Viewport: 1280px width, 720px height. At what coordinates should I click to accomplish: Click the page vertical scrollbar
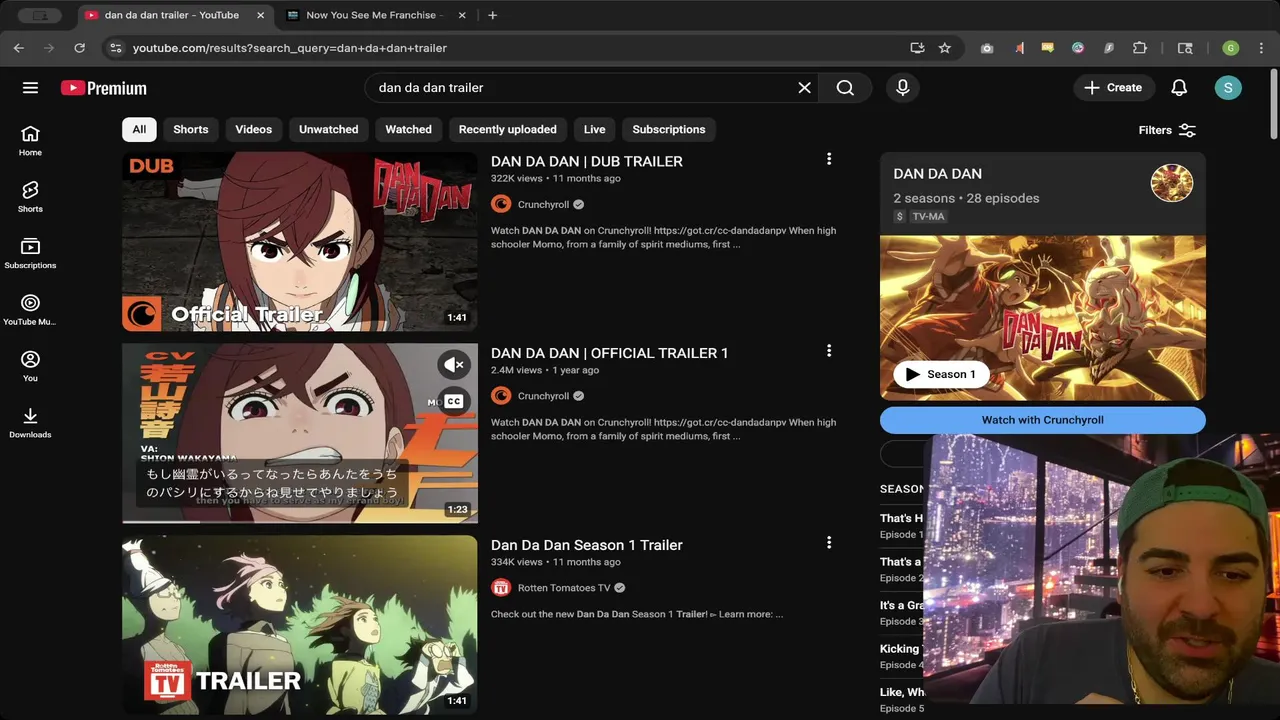1274,104
